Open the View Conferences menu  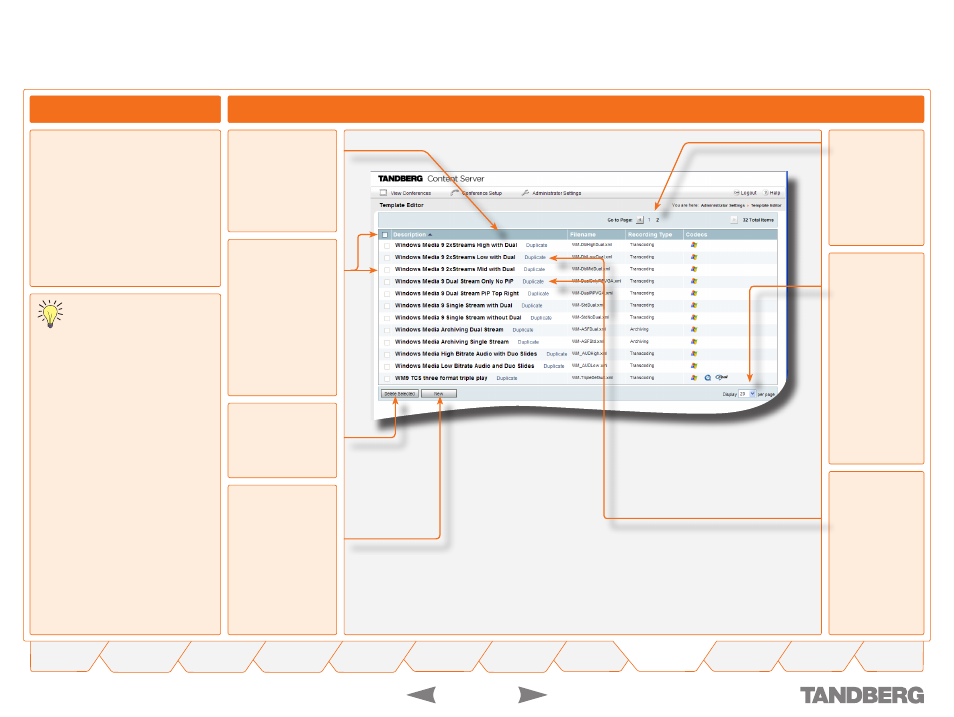click(411, 193)
